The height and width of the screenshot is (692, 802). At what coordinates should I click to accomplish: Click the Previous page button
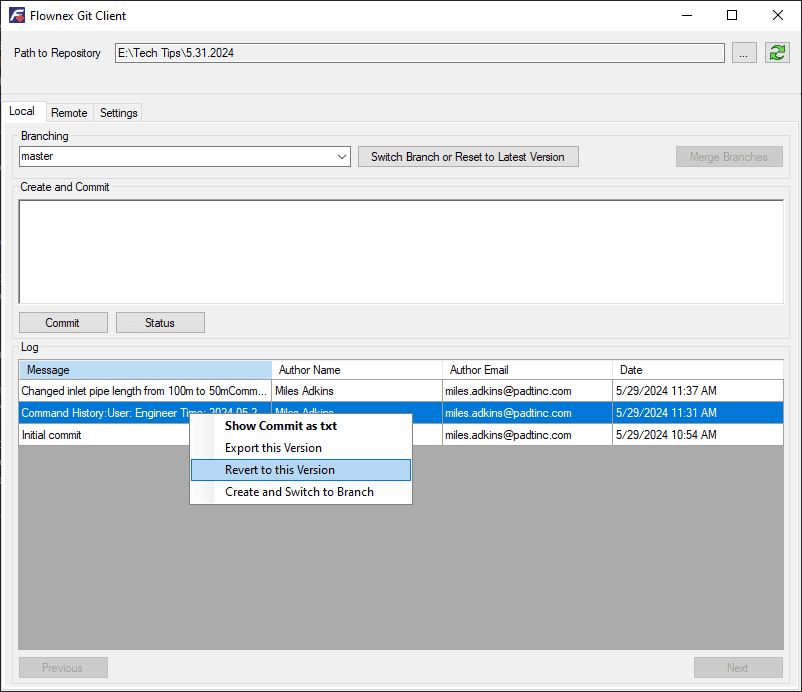click(x=63, y=667)
